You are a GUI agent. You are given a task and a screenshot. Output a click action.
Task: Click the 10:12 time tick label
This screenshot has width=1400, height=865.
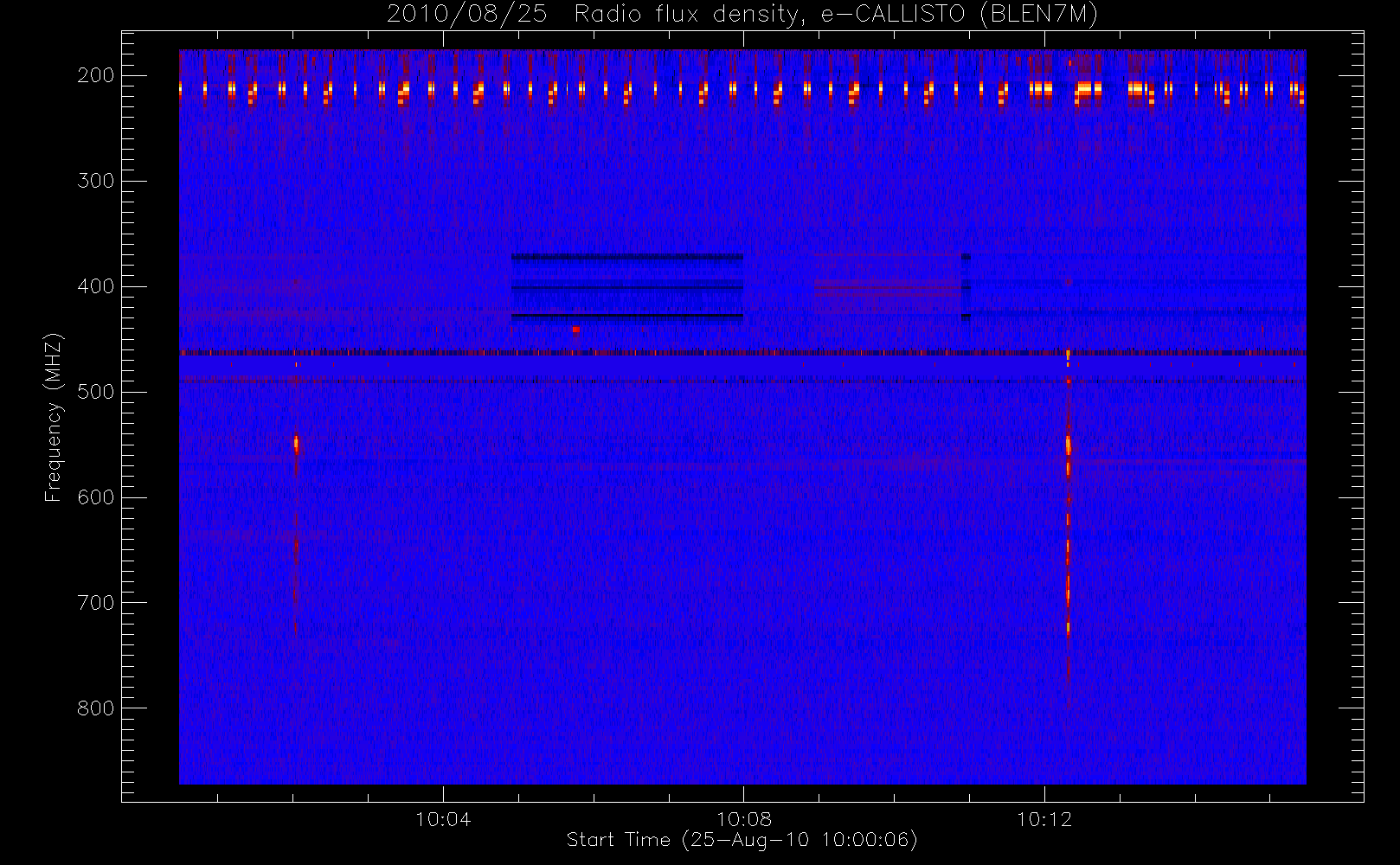pyautogui.click(x=1044, y=819)
